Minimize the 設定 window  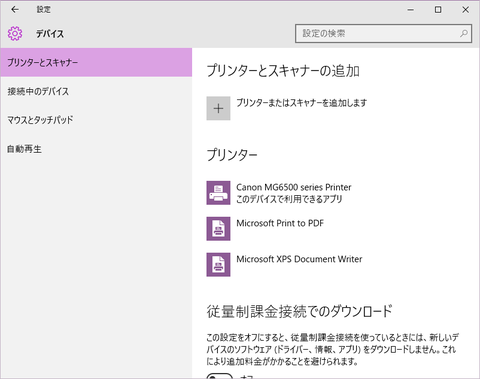tap(411, 10)
